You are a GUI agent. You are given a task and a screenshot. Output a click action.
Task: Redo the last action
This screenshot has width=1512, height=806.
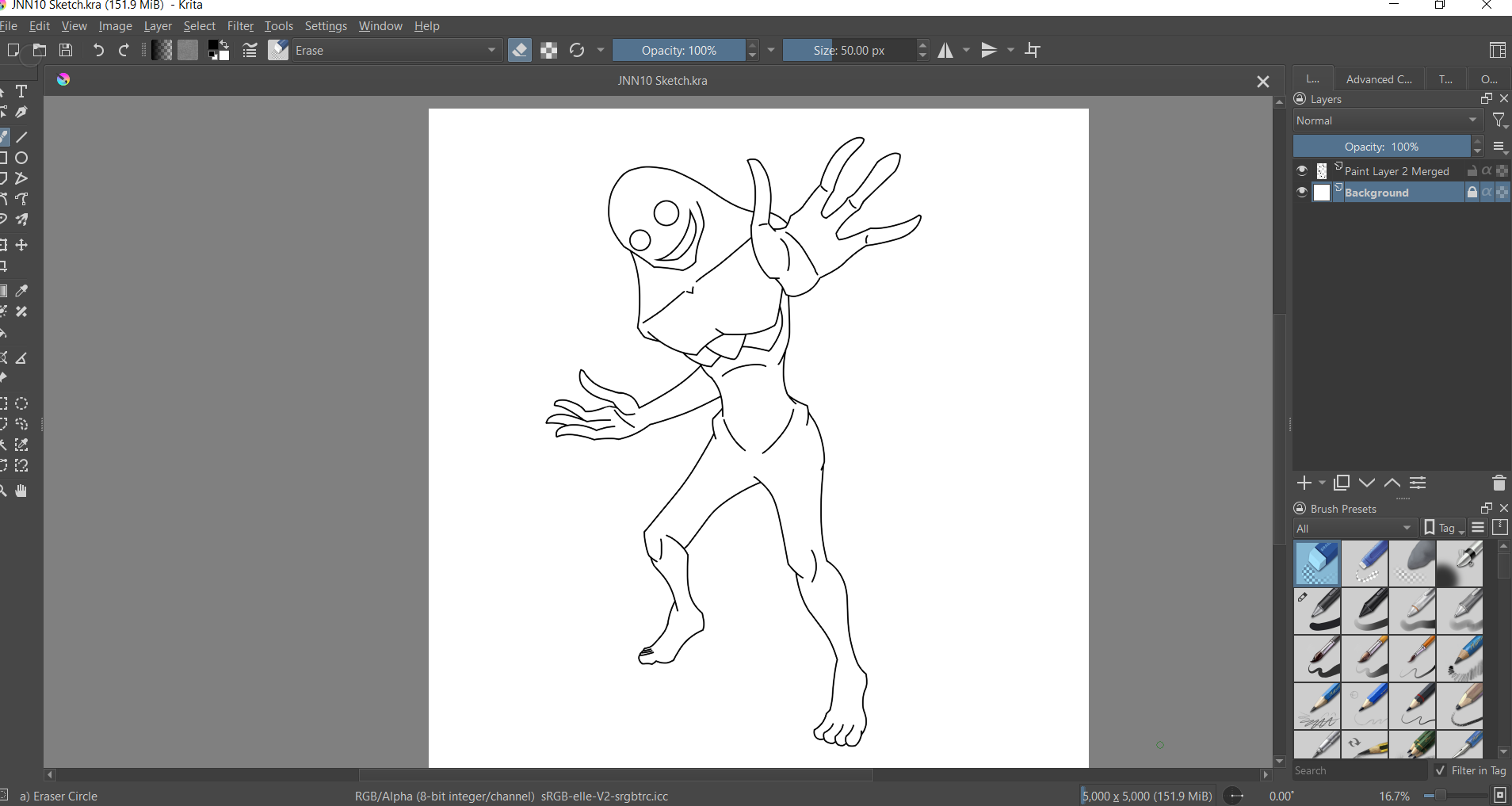(124, 51)
